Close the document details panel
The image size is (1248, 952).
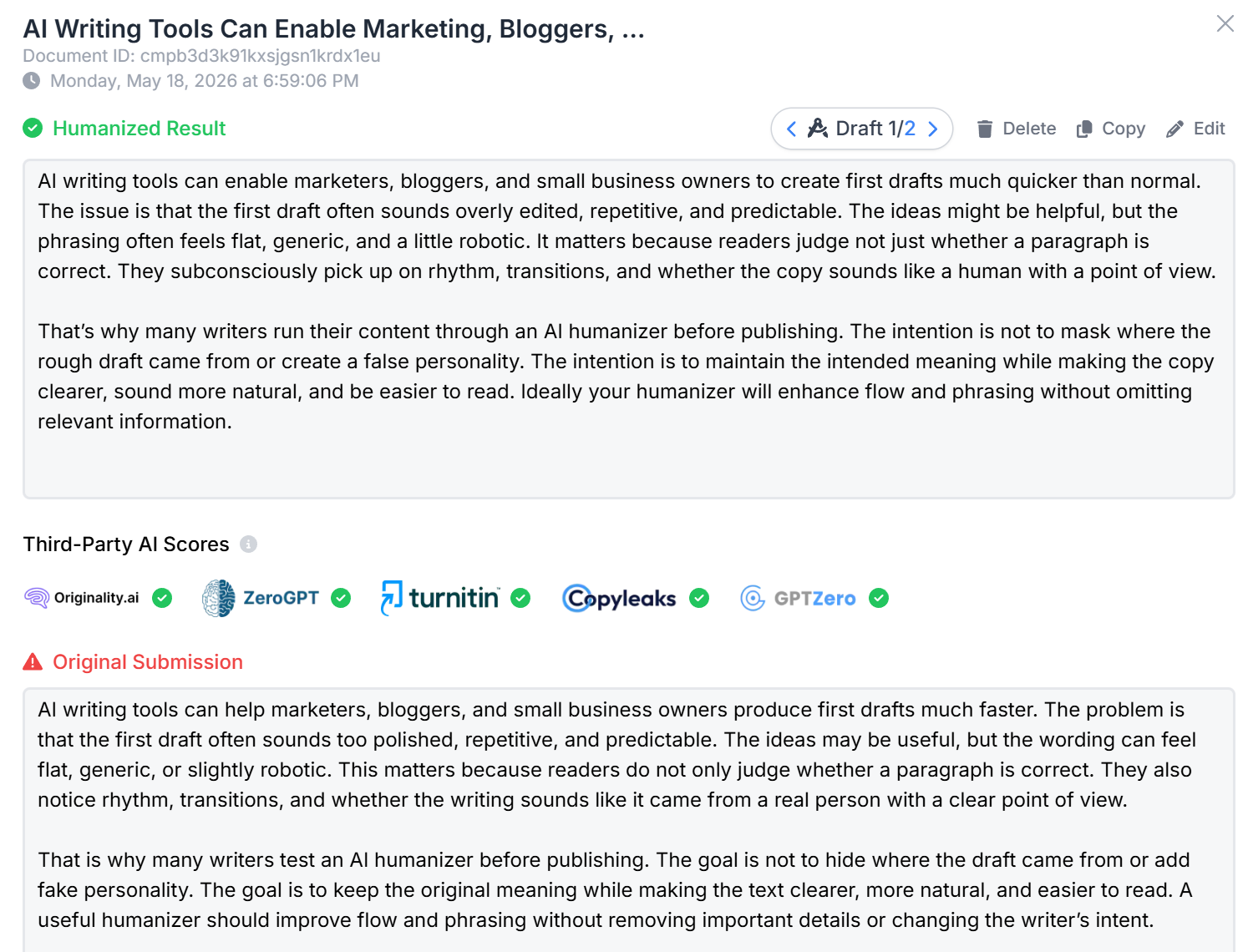1225,23
